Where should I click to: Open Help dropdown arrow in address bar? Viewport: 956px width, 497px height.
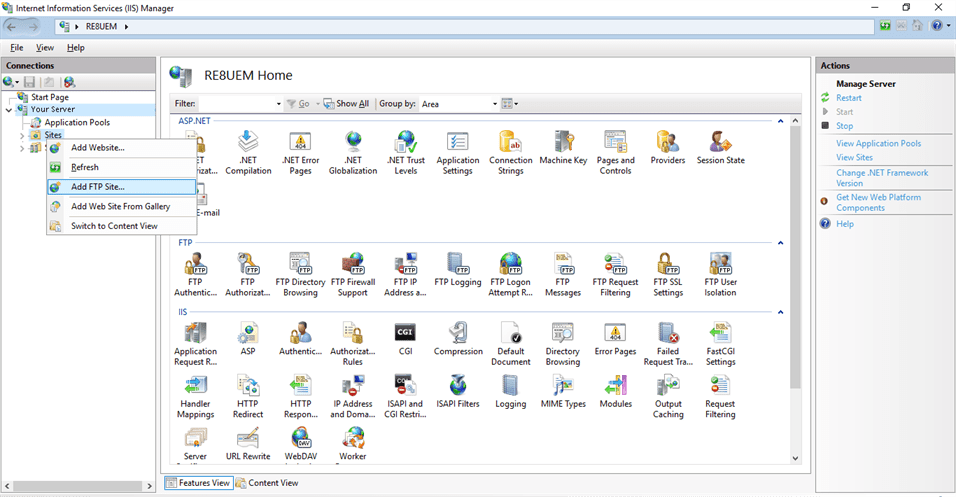point(949,26)
